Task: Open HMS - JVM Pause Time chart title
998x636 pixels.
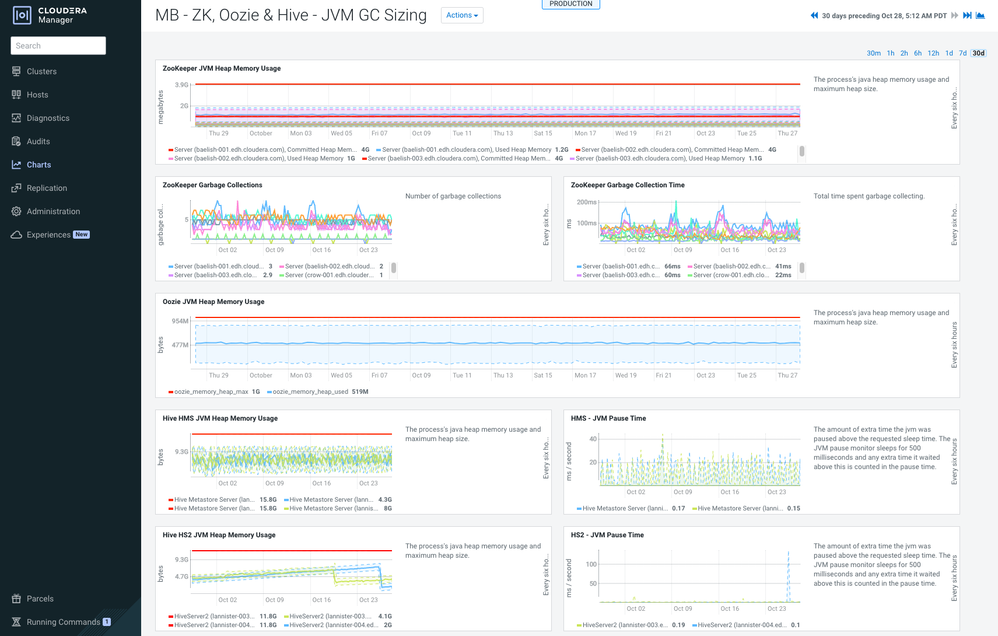Action: click(x=608, y=418)
